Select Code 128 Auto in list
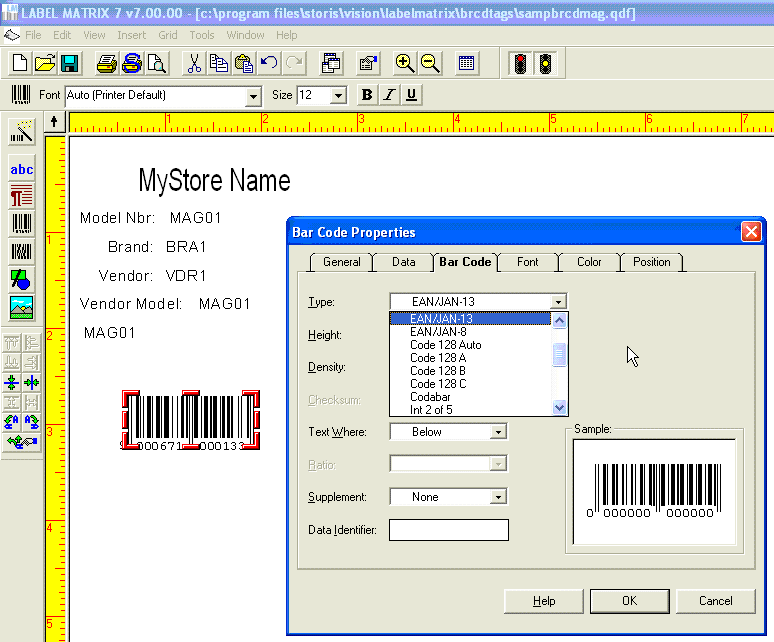 click(x=445, y=345)
